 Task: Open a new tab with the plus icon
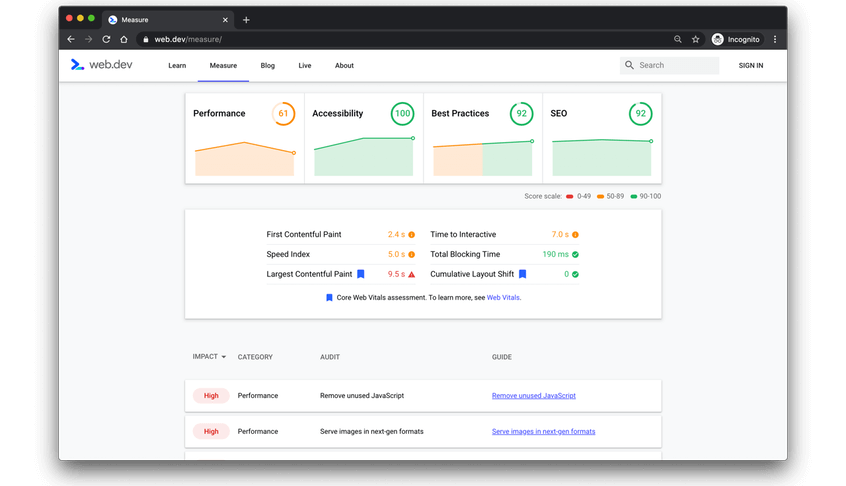coord(246,20)
